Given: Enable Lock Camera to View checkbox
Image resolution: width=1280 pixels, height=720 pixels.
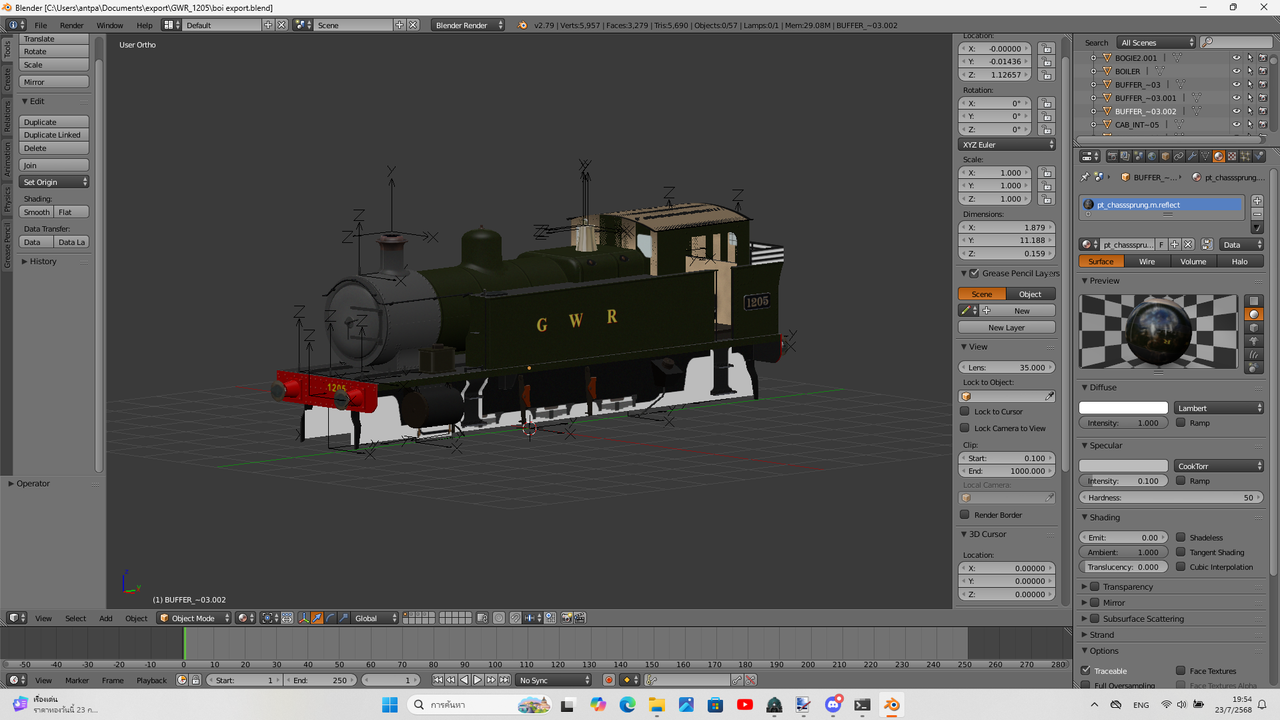Looking at the screenshot, I should (965, 428).
